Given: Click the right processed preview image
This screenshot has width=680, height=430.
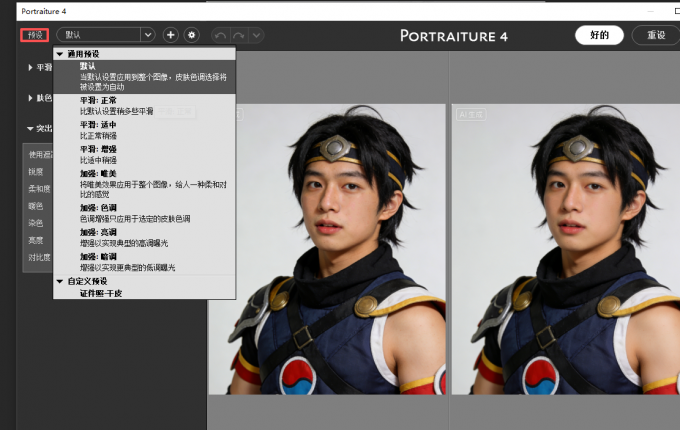Looking at the screenshot, I should tap(566, 249).
